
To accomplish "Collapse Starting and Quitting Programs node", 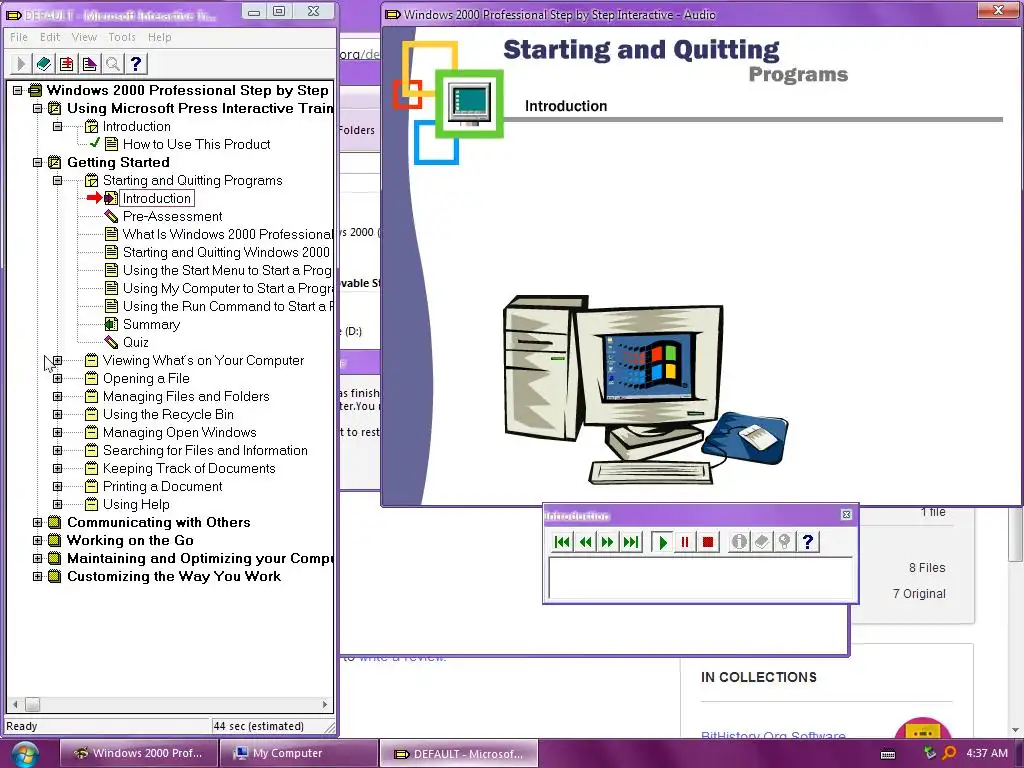I will click(x=57, y=180).
